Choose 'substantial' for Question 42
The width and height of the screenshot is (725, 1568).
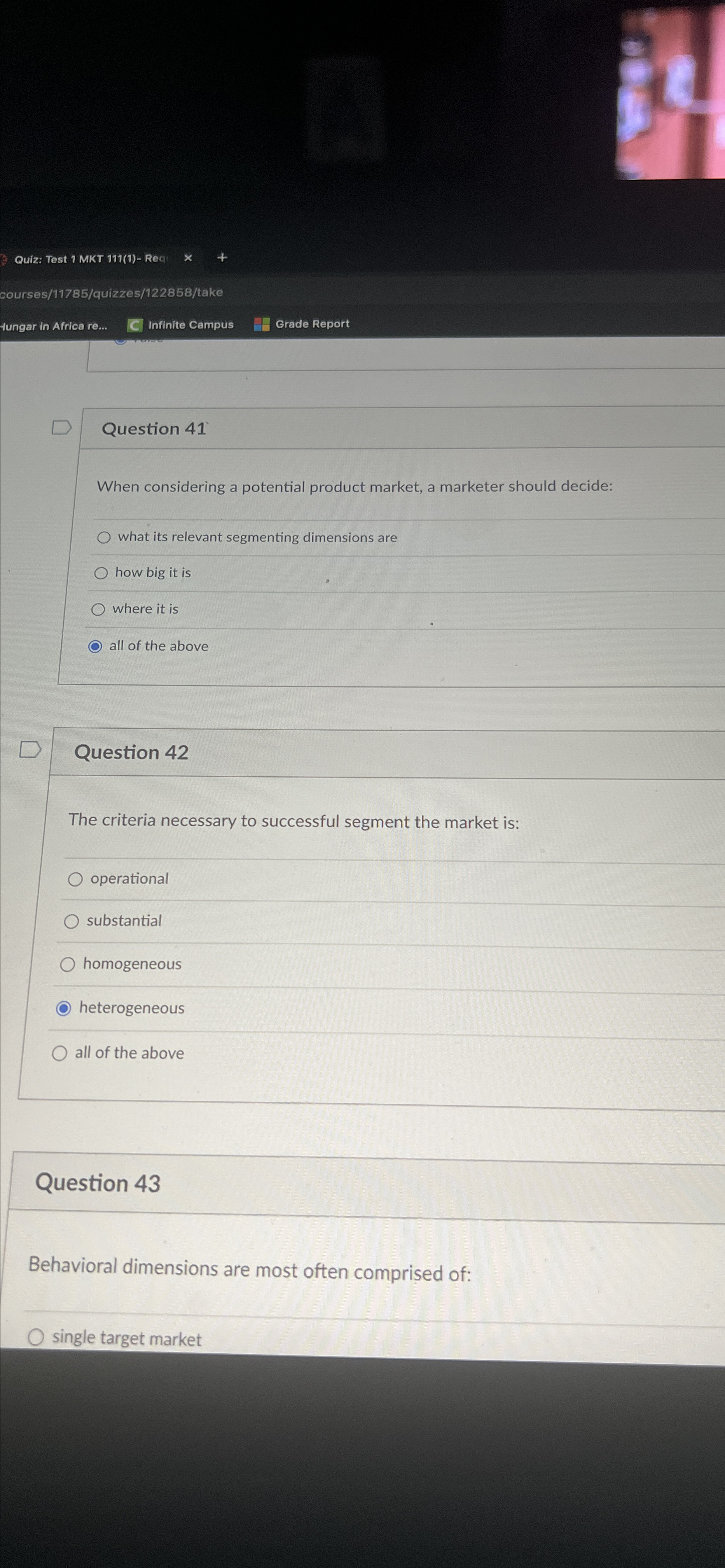71,922
